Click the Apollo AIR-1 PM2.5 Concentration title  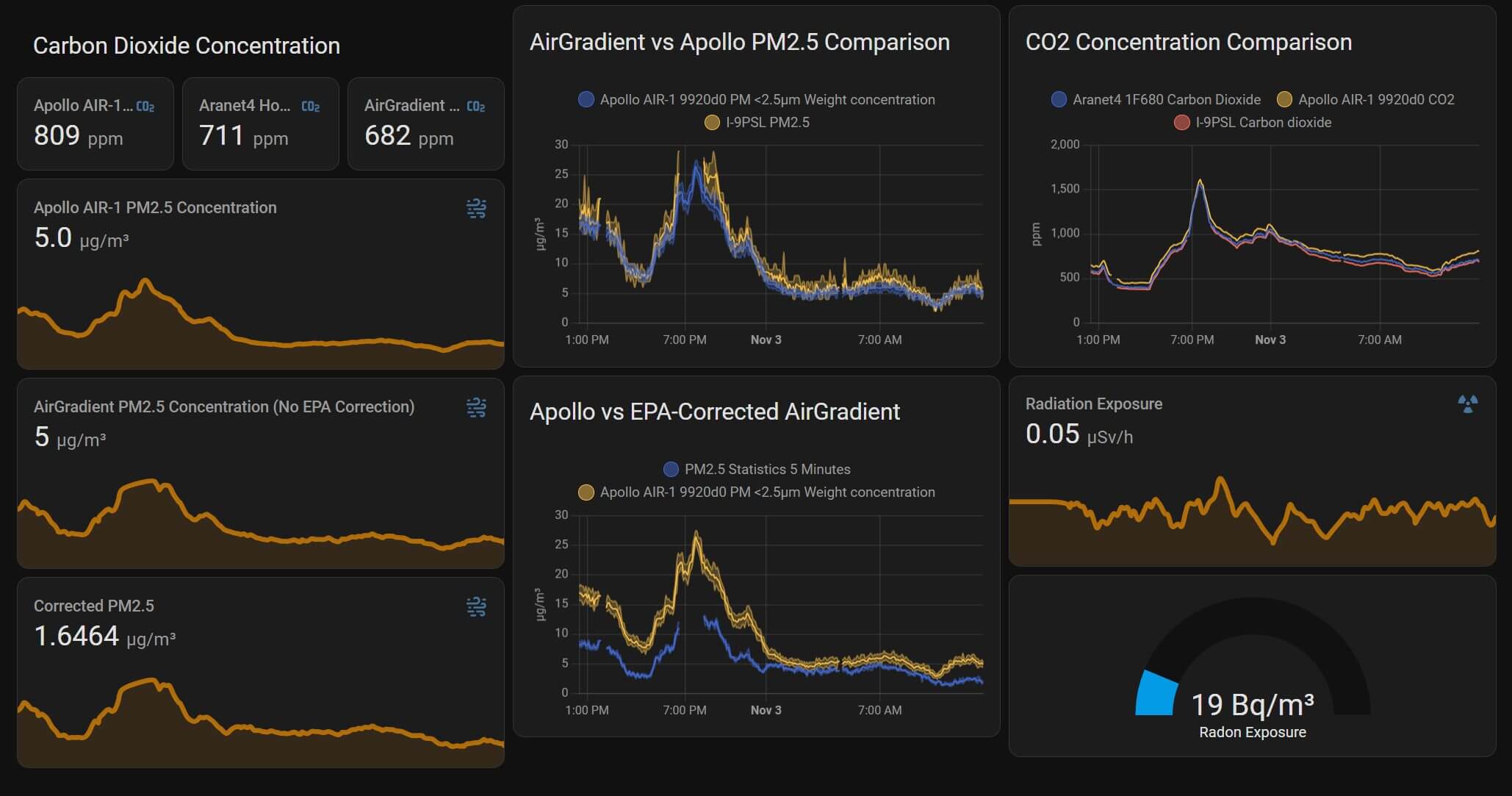point(155,208)
